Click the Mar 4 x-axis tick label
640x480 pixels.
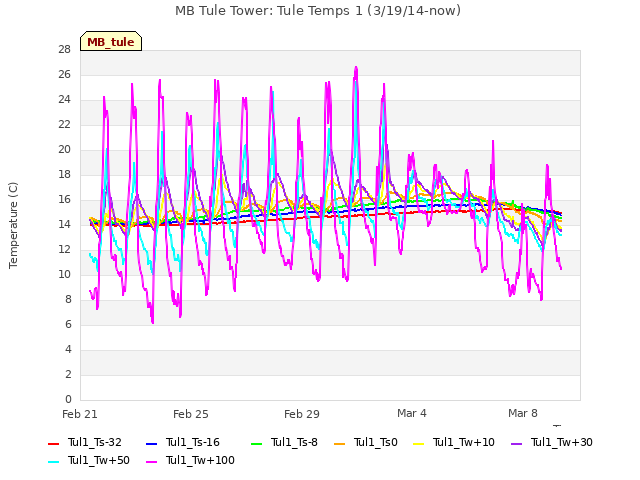click(x=412, y=413)
